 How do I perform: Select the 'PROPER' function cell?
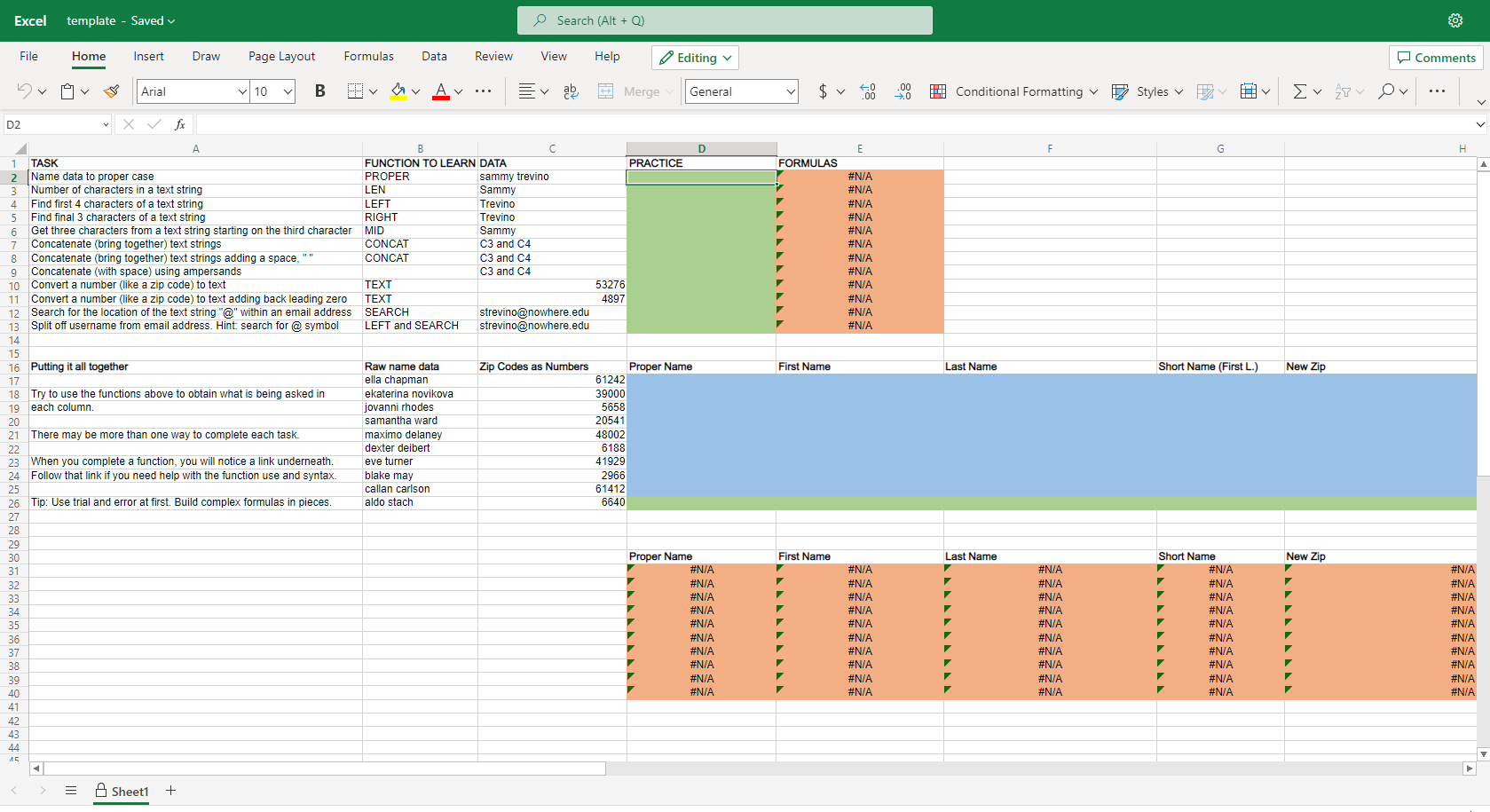pos(420,177)
